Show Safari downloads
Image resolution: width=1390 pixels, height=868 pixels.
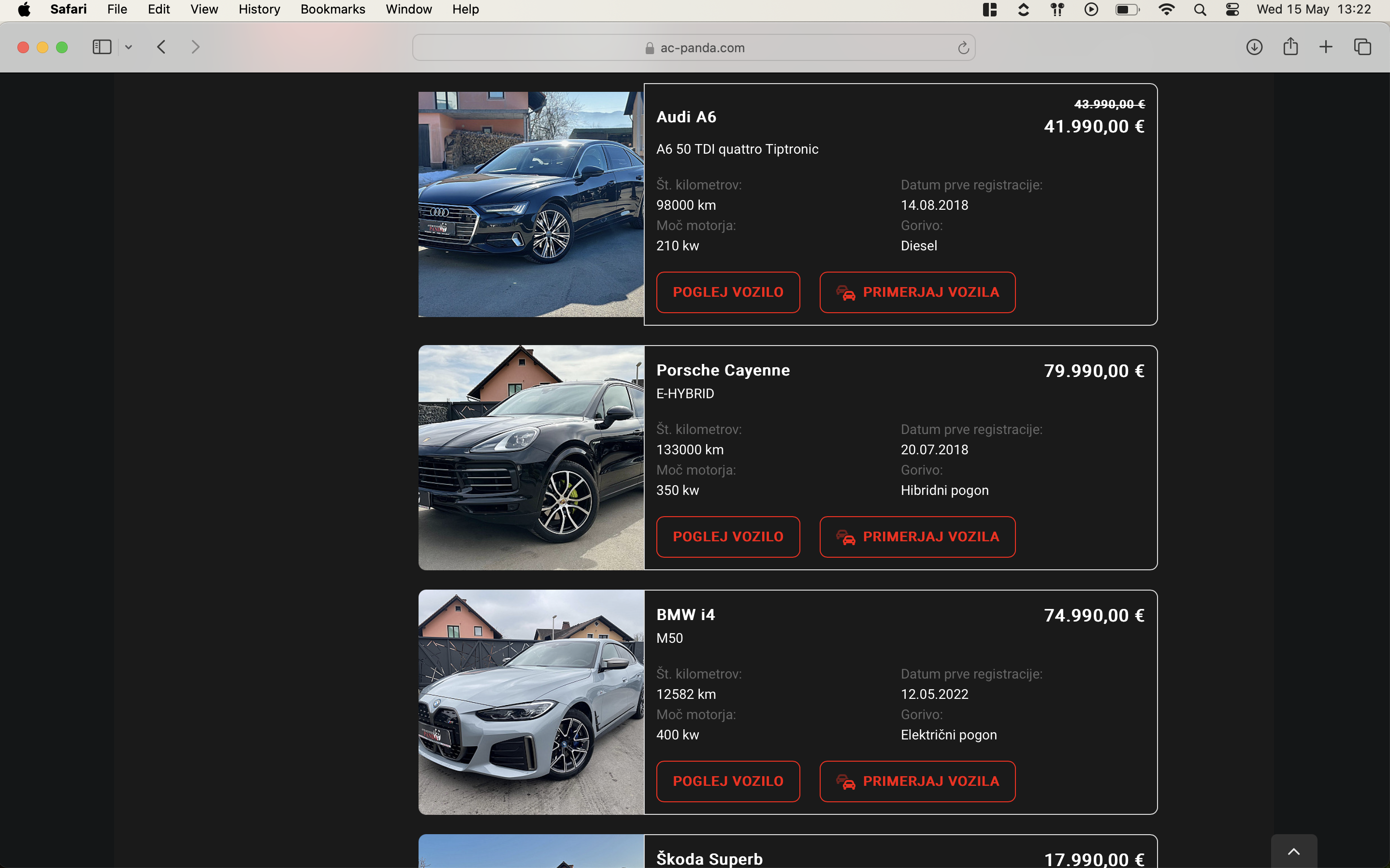1254,47
